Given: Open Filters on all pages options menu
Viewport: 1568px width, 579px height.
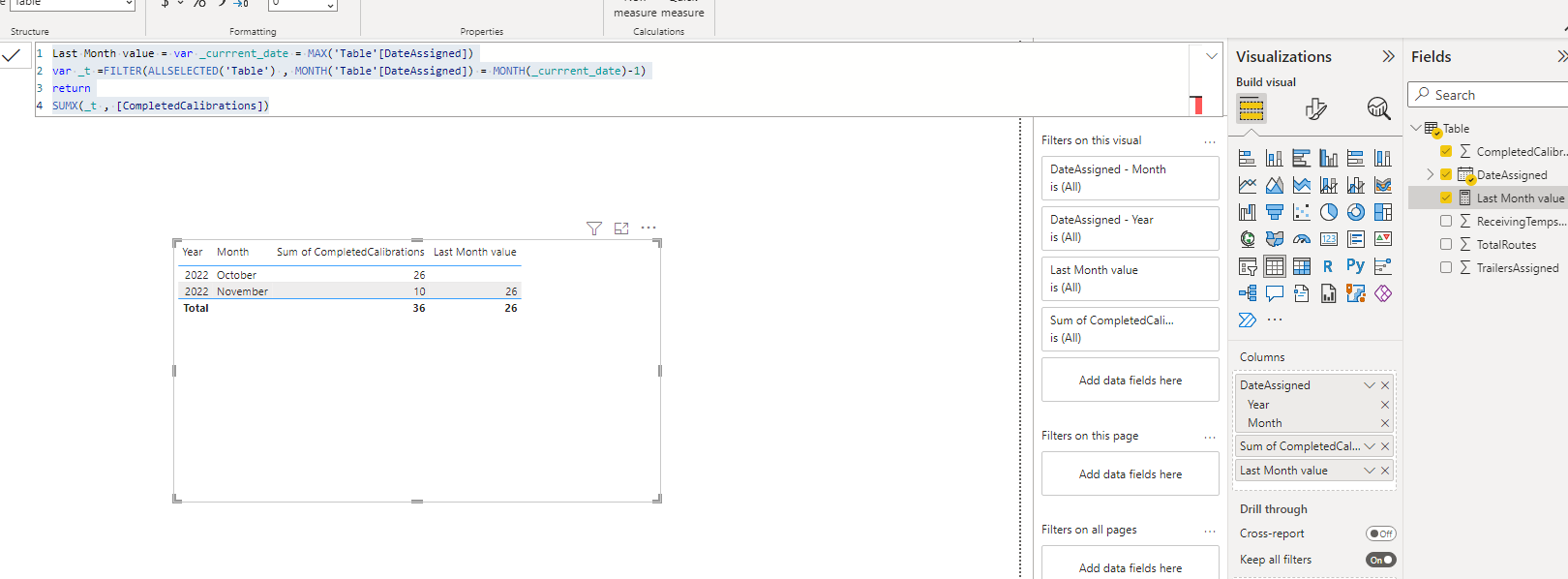Looking at the screenshot, I should coord(1210,531).
